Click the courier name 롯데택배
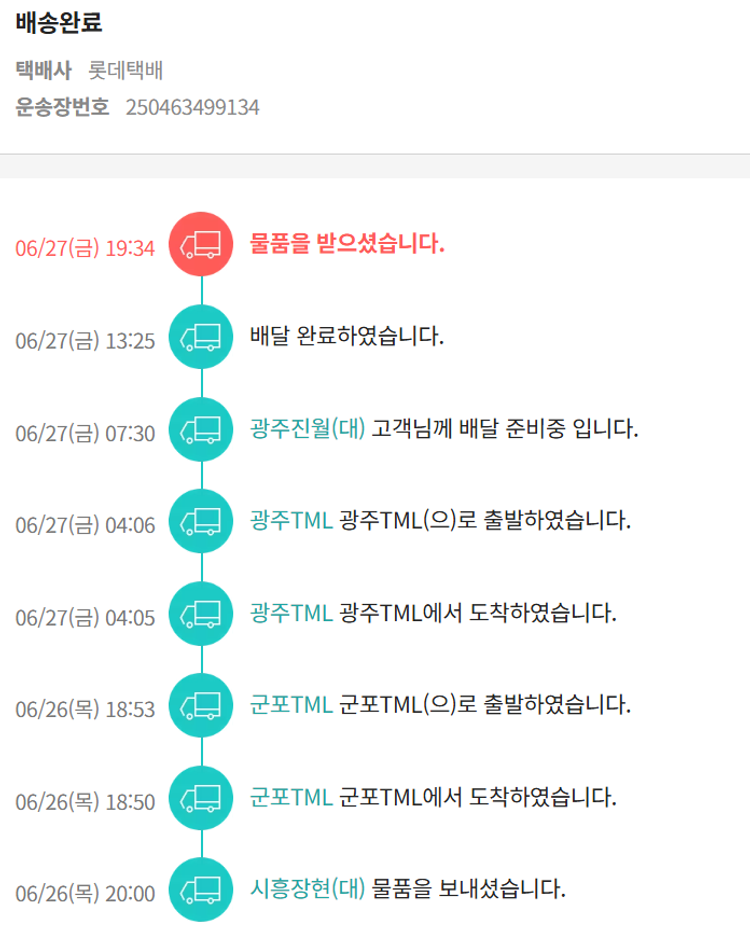Screen dimensions: 750x930 coord(126,71)
